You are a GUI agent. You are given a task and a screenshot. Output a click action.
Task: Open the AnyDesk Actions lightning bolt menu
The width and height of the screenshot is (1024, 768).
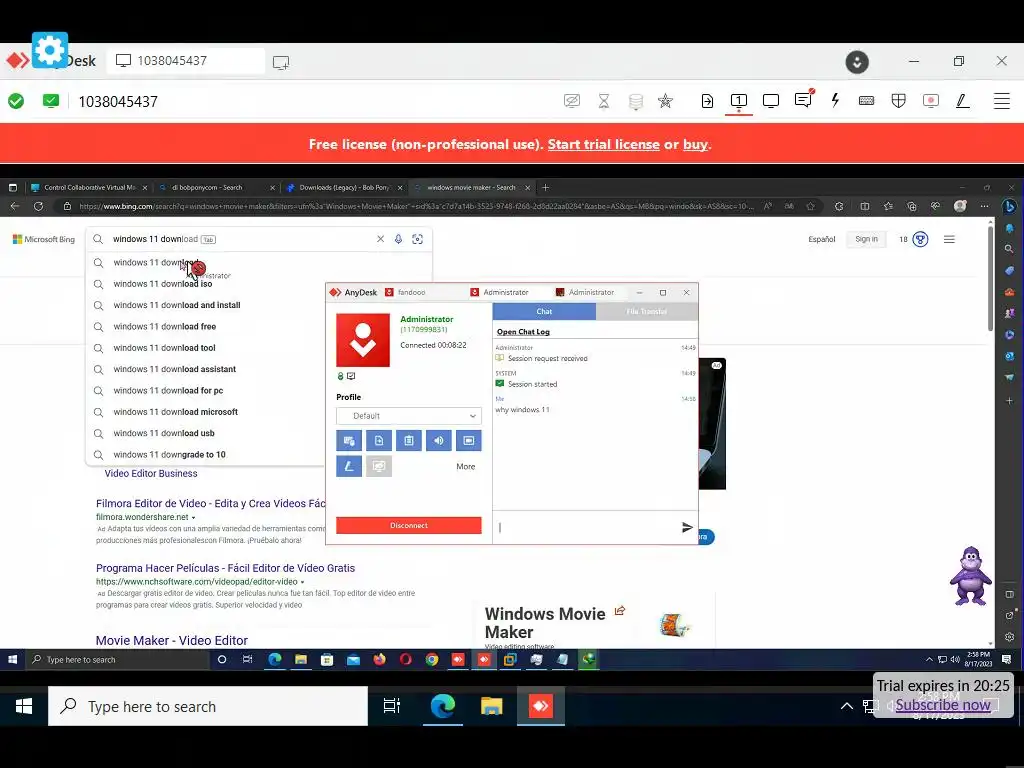coord(835,101)
